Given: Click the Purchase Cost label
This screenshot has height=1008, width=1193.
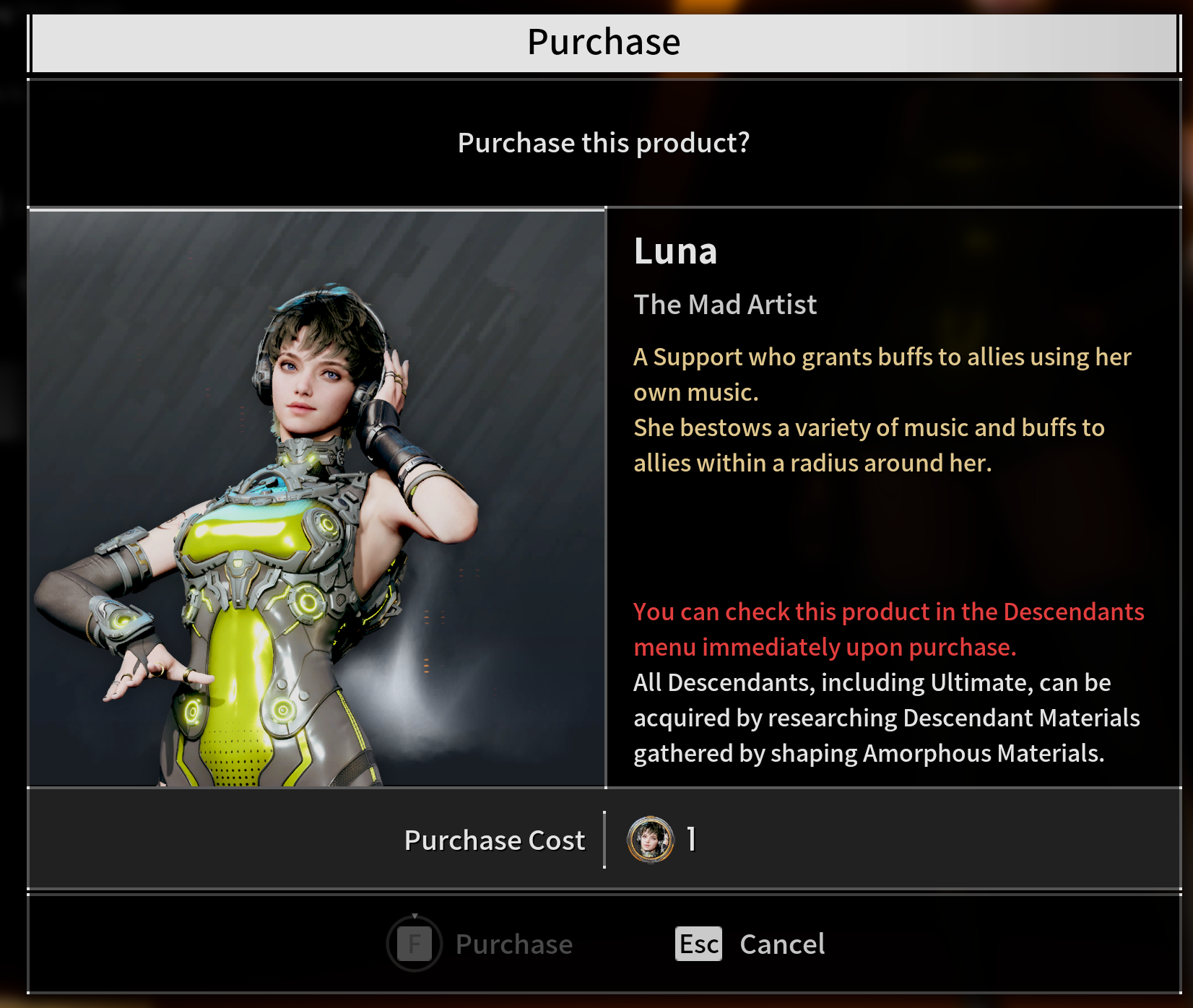Looking at the screenshot, I should pyautogui.click(x=495, y=840).
